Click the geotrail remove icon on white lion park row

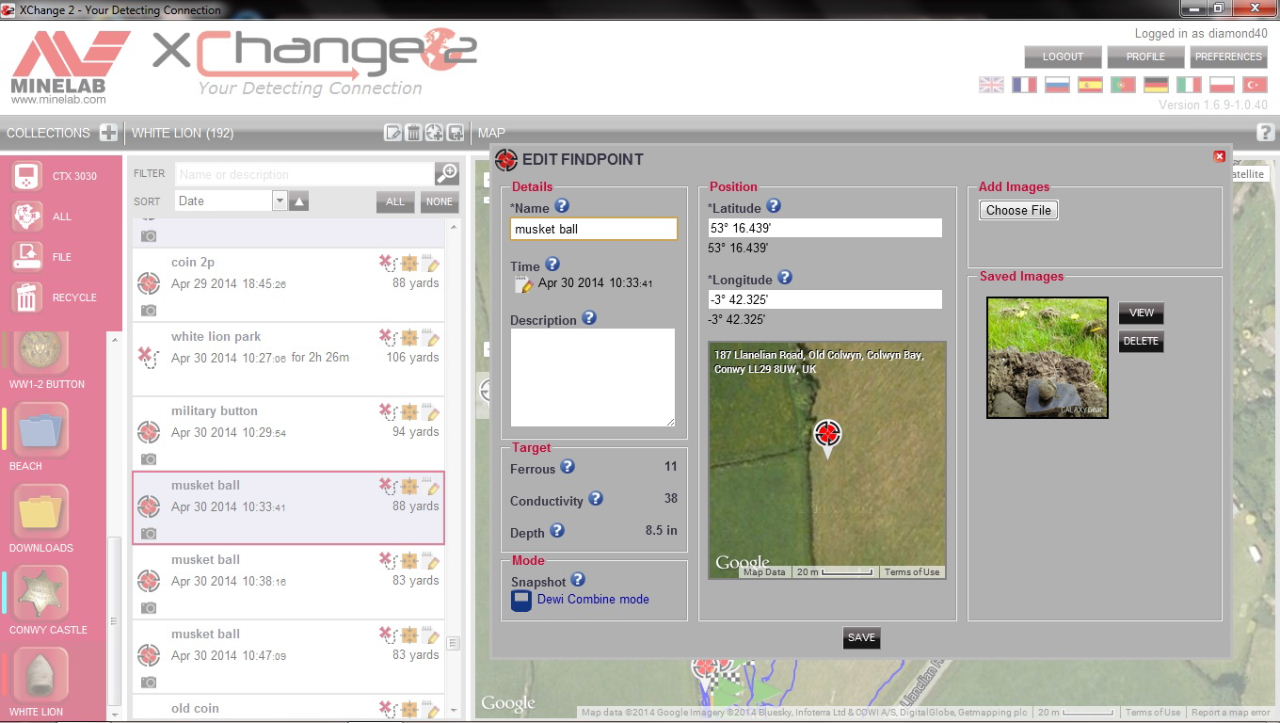[x=387, y=337]
